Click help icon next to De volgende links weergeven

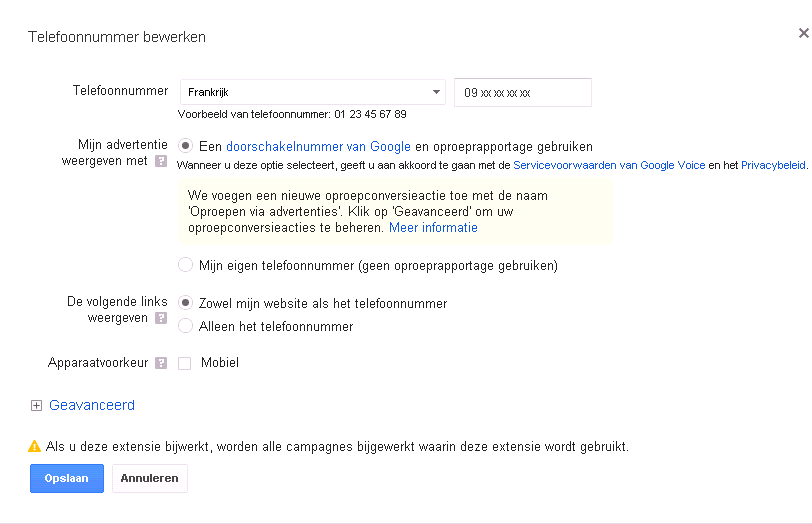pos(161,318)
